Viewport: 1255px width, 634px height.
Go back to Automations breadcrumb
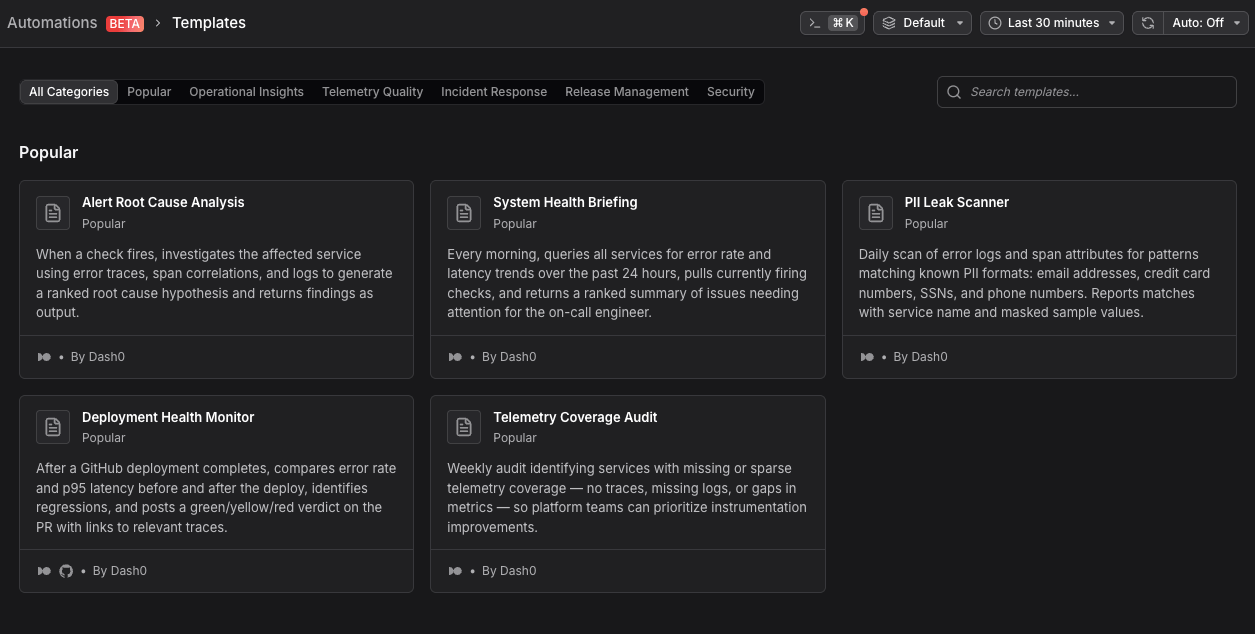(52, 22)
